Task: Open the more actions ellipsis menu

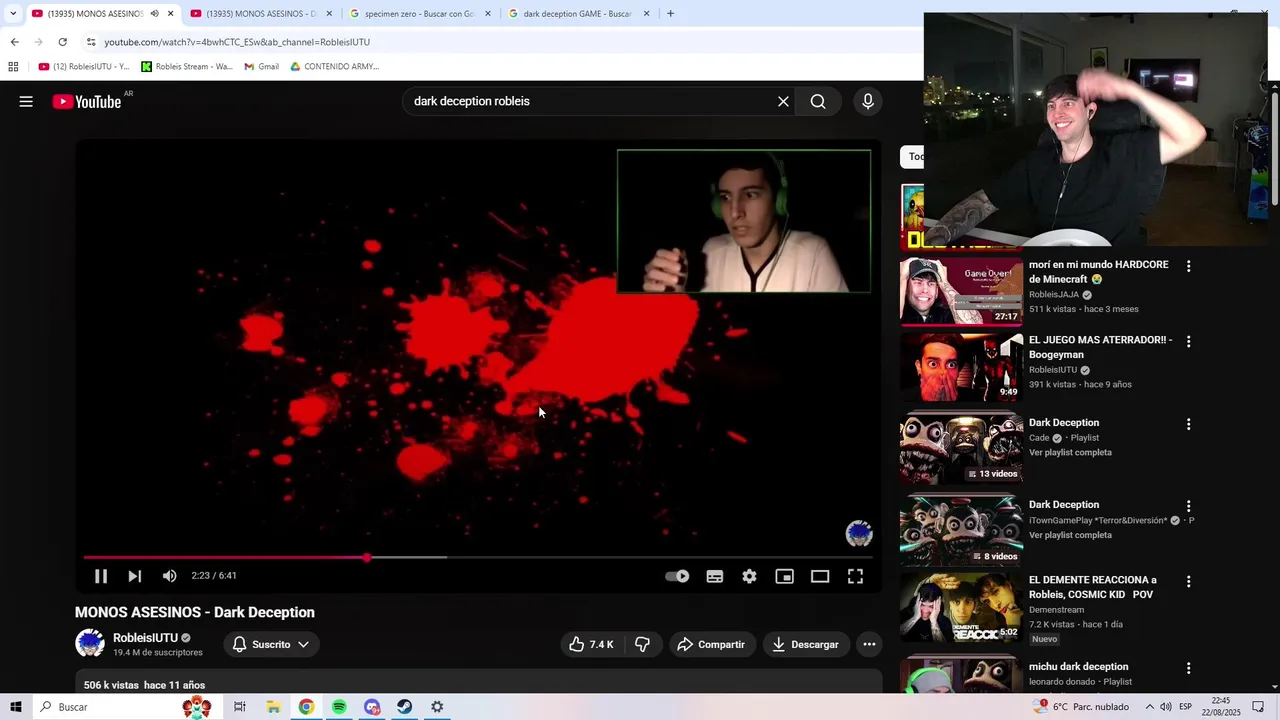Action: point(869,644)
